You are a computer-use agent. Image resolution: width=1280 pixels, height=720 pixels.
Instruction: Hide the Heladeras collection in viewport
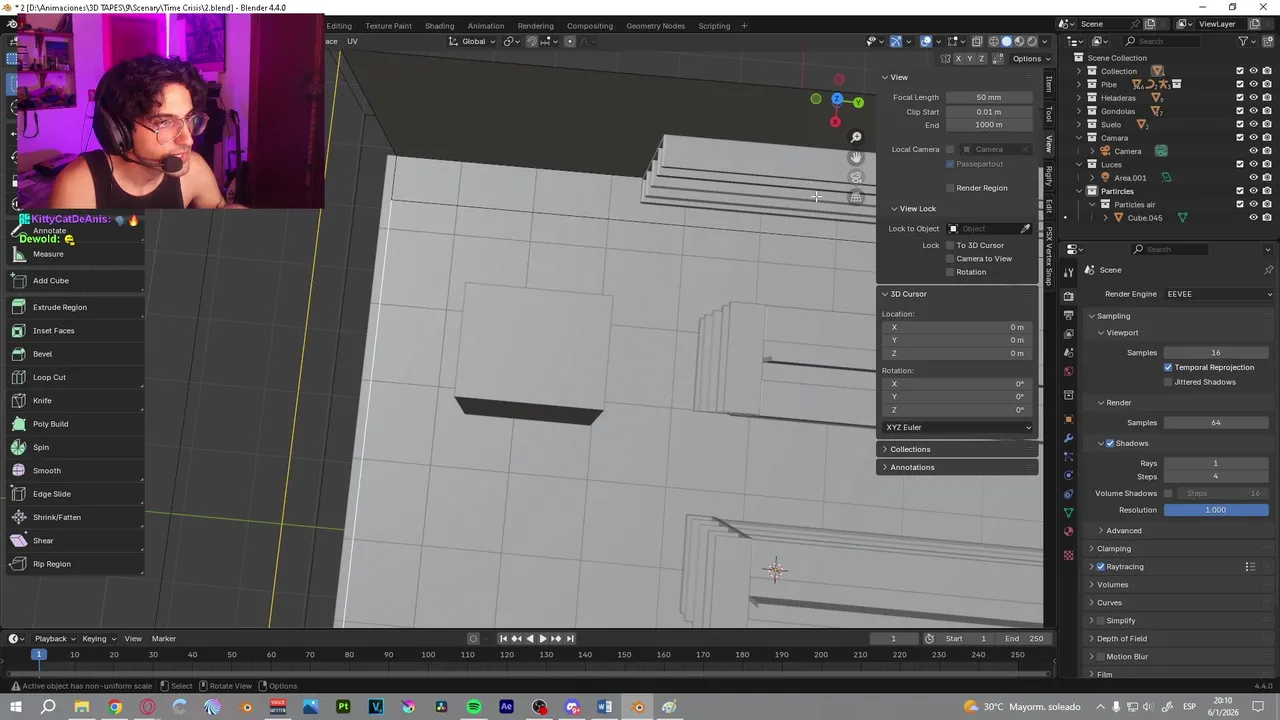(1253, 98)
